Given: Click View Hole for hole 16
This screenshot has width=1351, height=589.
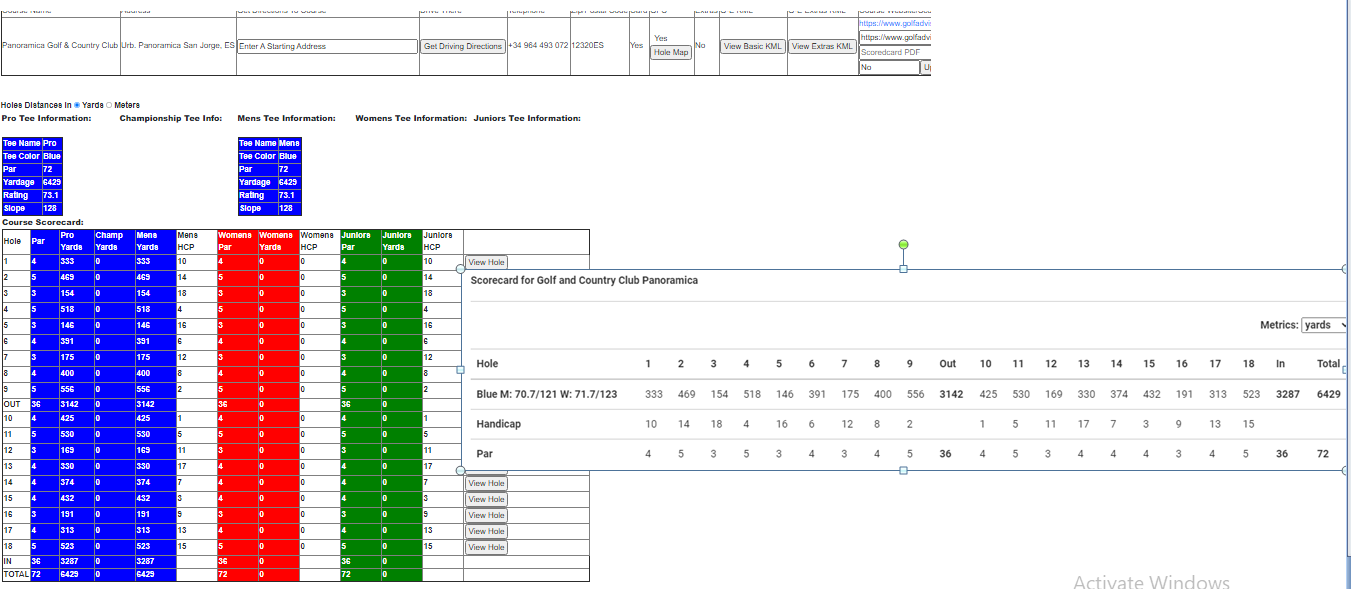Looking at the screenshot, I should click(487, 515).
